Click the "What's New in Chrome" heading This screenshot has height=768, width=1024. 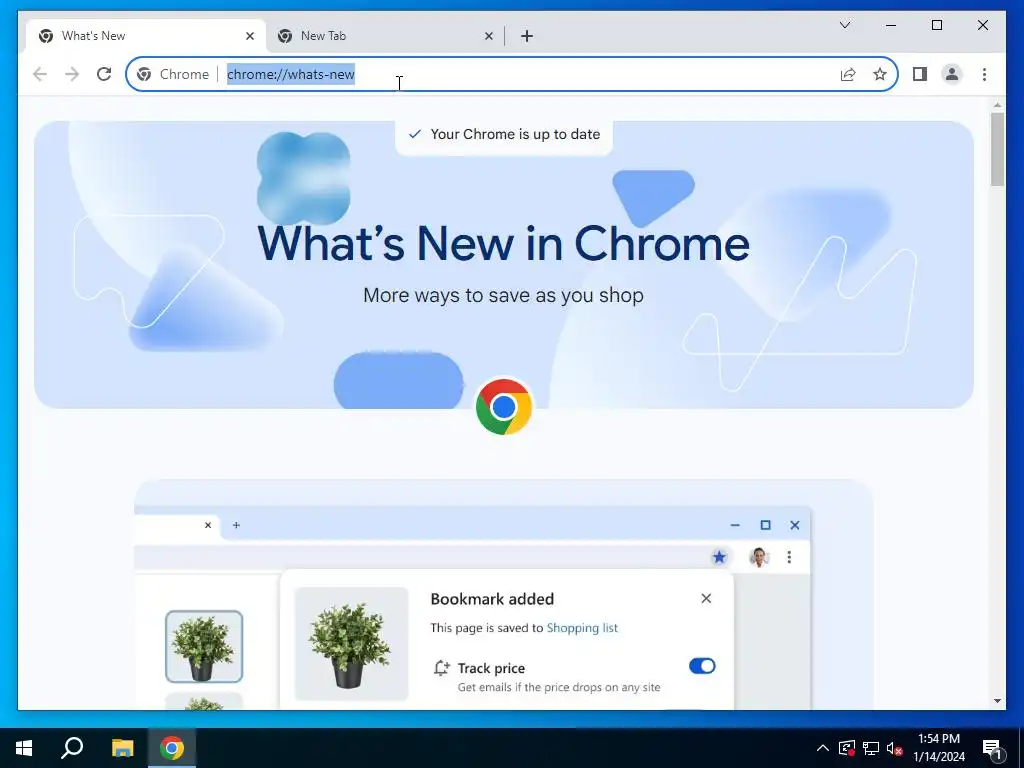(x=504, y=243)
